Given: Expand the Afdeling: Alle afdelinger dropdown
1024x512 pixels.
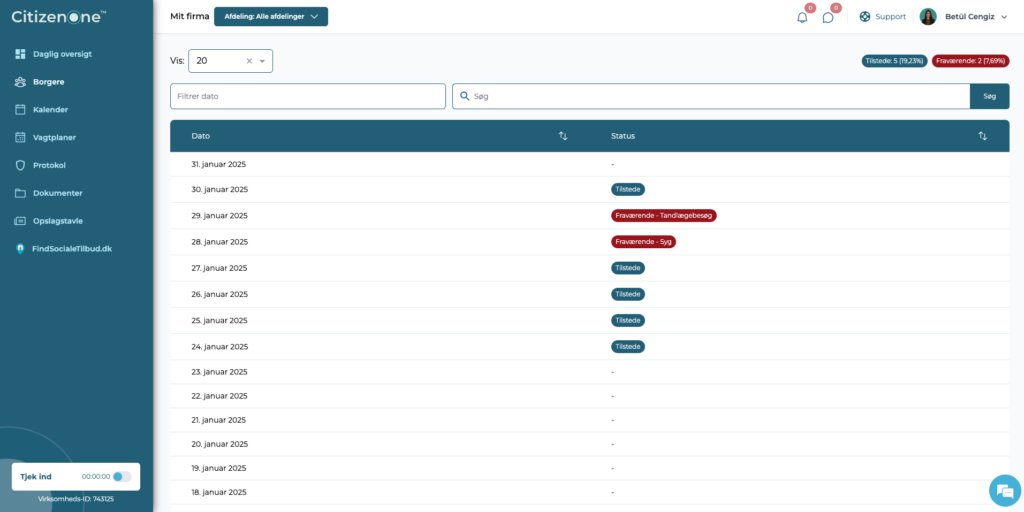Looking at the screenshot, I should click(x=271, y=16).
